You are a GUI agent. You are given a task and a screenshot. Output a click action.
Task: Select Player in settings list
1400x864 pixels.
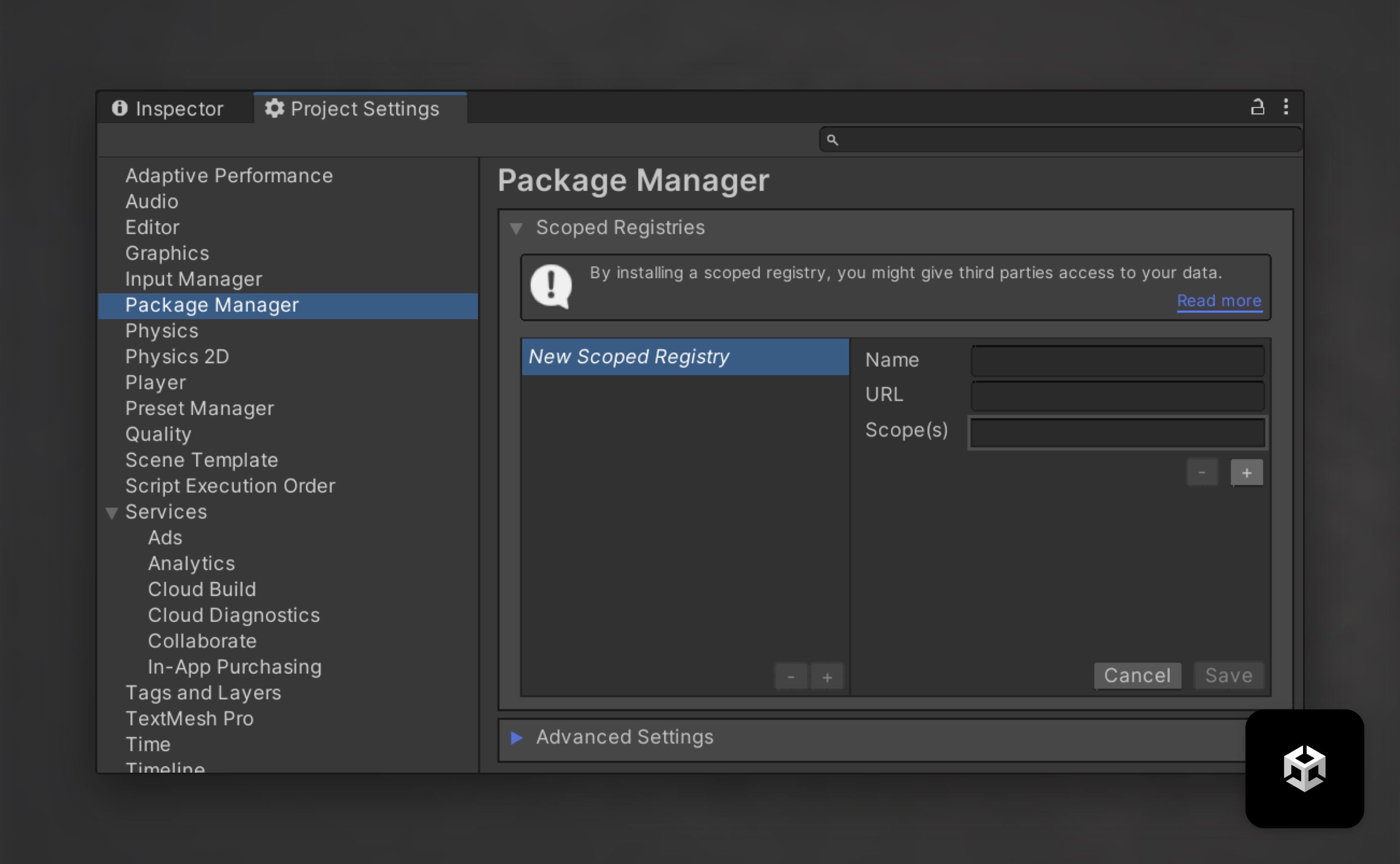pyautogui.click(x=156, y=383)
